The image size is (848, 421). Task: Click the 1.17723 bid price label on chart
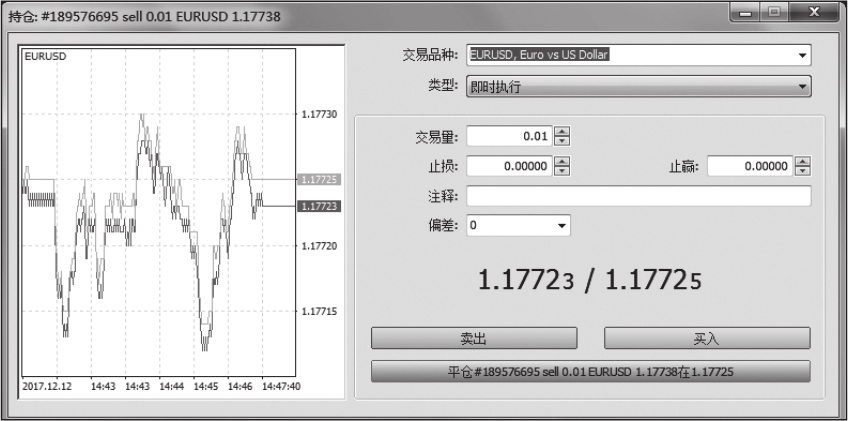tap(319, 206)
